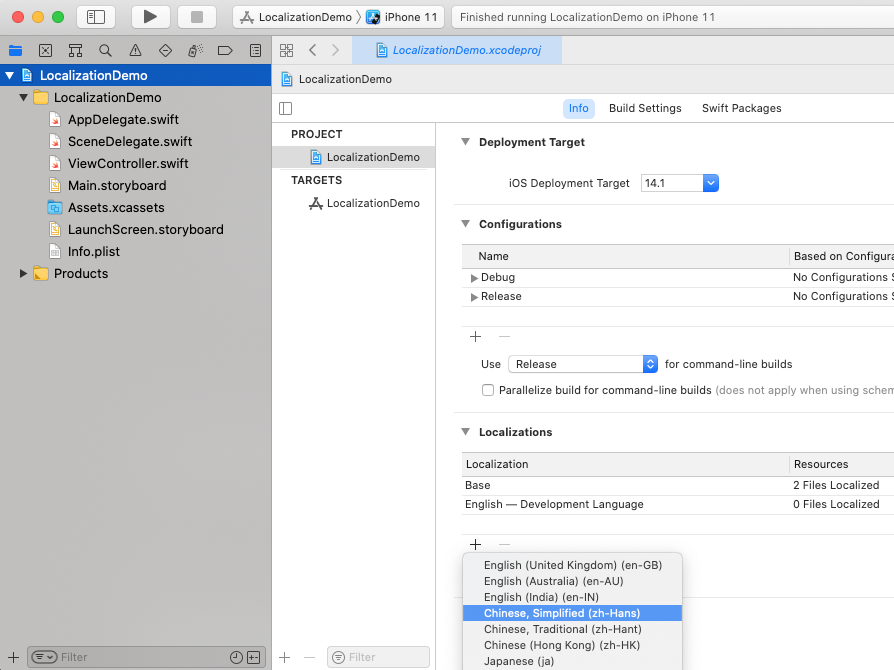Expand the Debug configuration row

coord(474,277)
